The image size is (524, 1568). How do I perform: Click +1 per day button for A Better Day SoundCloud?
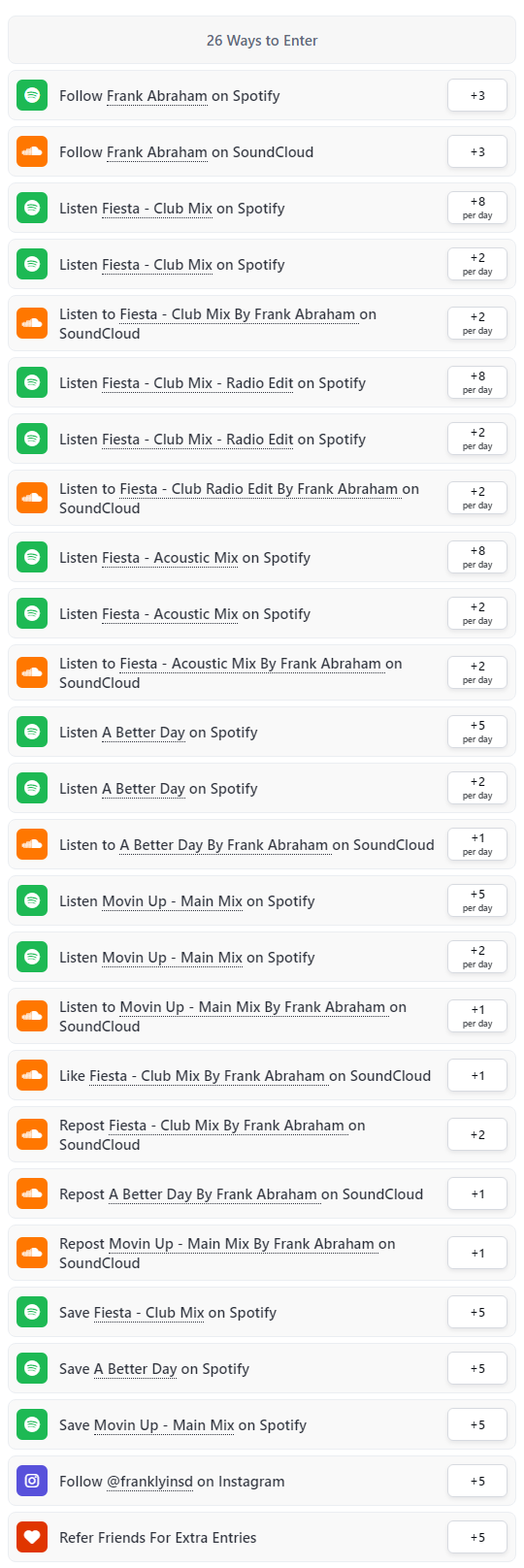point(477,844)
